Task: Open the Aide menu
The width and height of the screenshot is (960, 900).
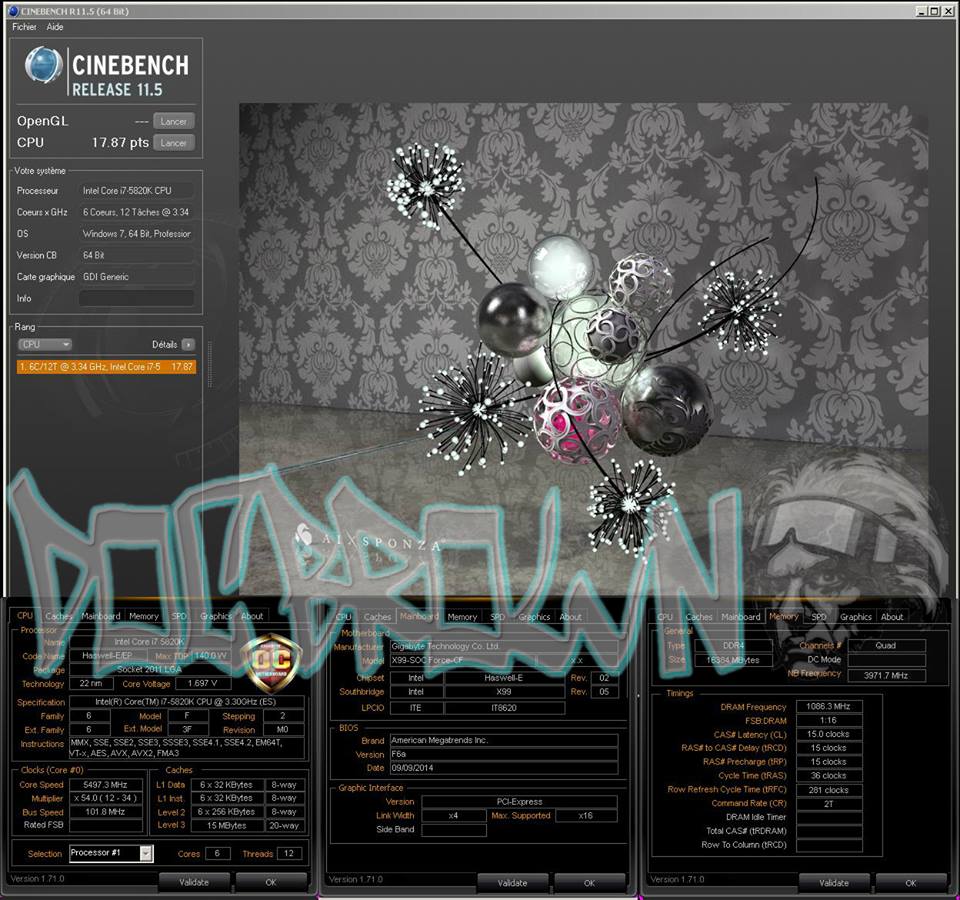Action: tap(54, 27)
